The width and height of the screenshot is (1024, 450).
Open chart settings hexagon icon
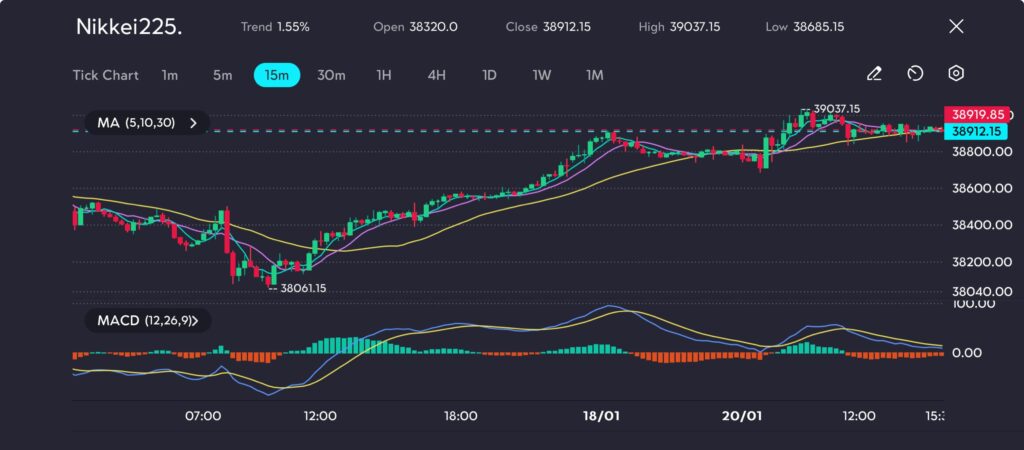coord(956,73)
